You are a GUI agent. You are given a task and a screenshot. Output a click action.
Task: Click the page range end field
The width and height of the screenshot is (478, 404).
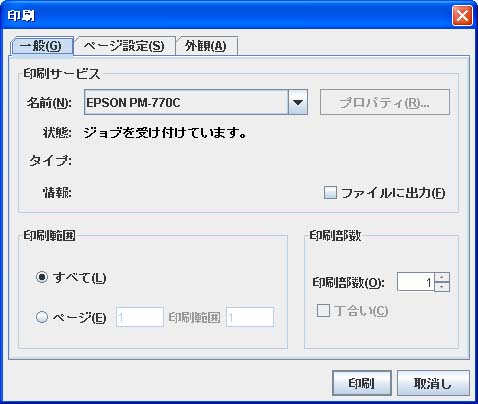coord(250,317)
